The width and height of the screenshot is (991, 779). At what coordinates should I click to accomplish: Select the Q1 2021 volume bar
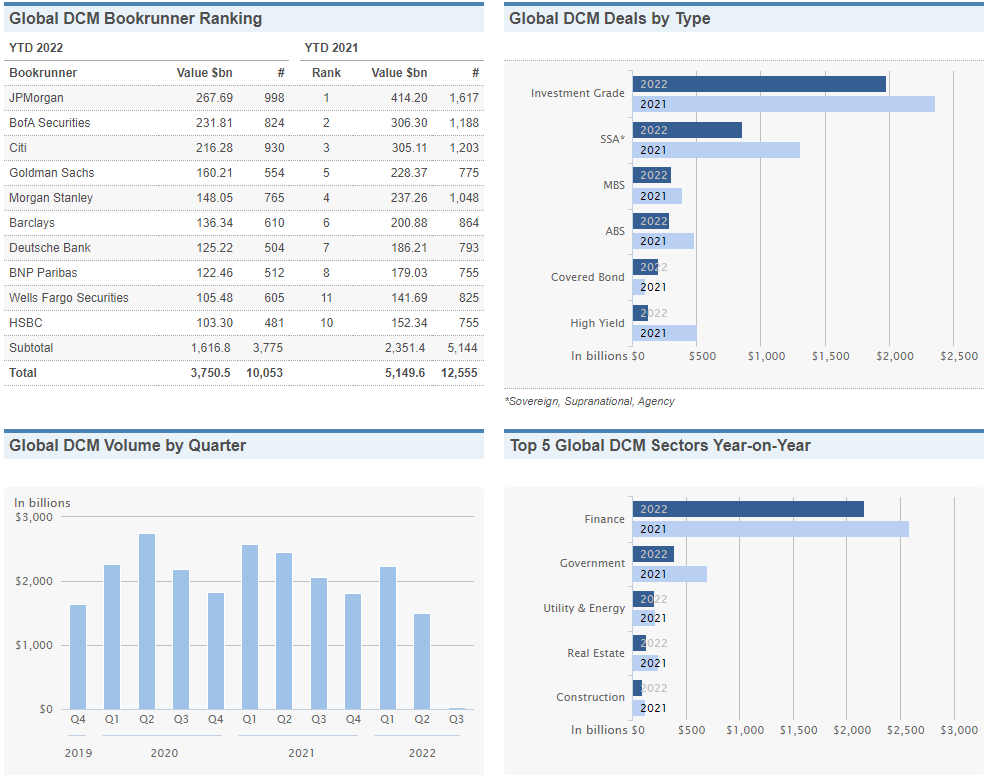pos(250,627)
